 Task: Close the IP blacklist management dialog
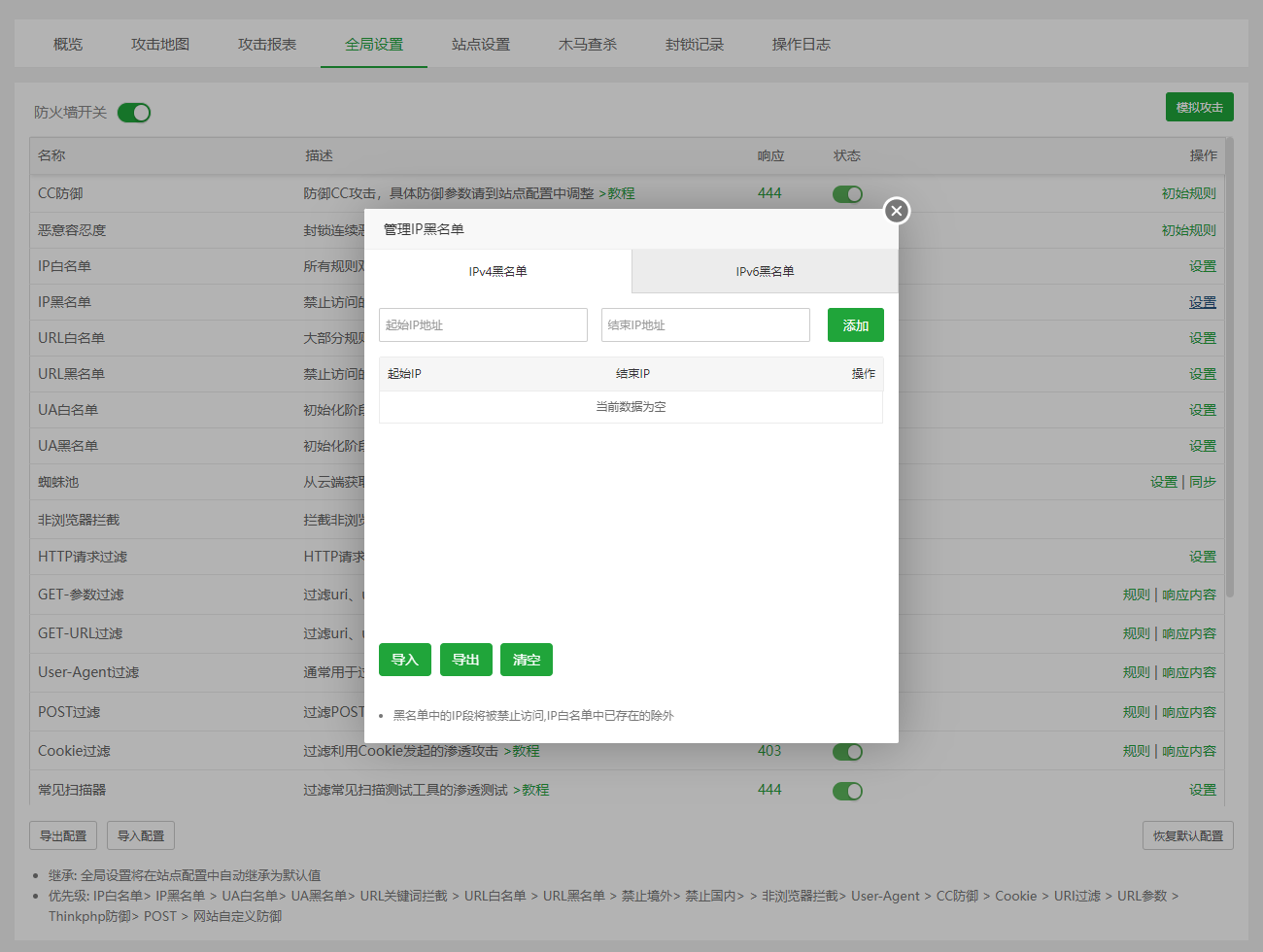coord(896,211)
